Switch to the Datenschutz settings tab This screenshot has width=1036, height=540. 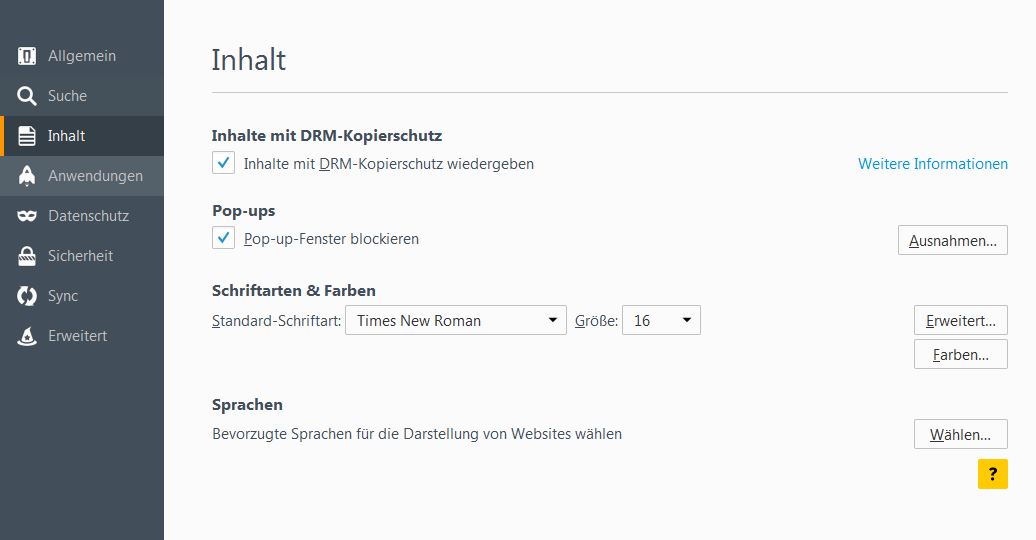(x=88, y=216)
